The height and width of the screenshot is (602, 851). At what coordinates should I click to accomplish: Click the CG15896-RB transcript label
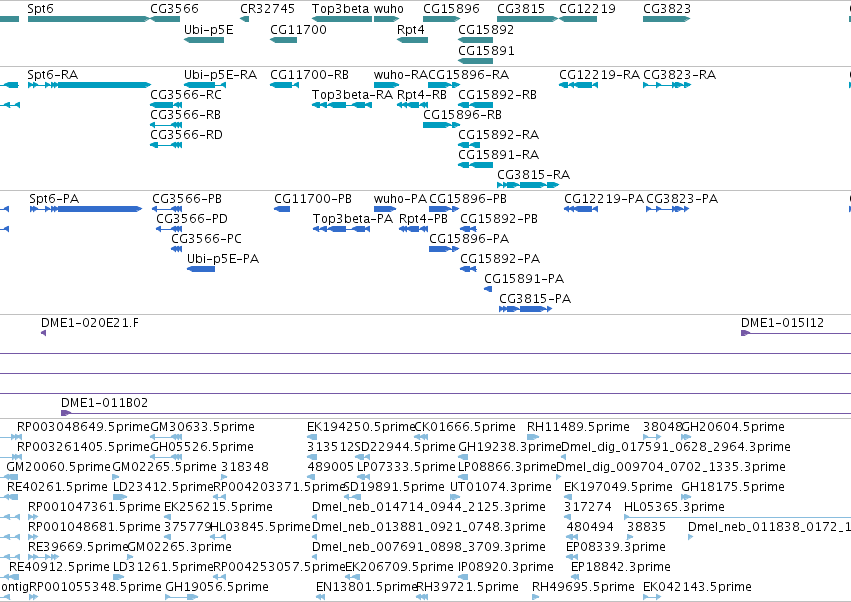[x=462, y=115]
